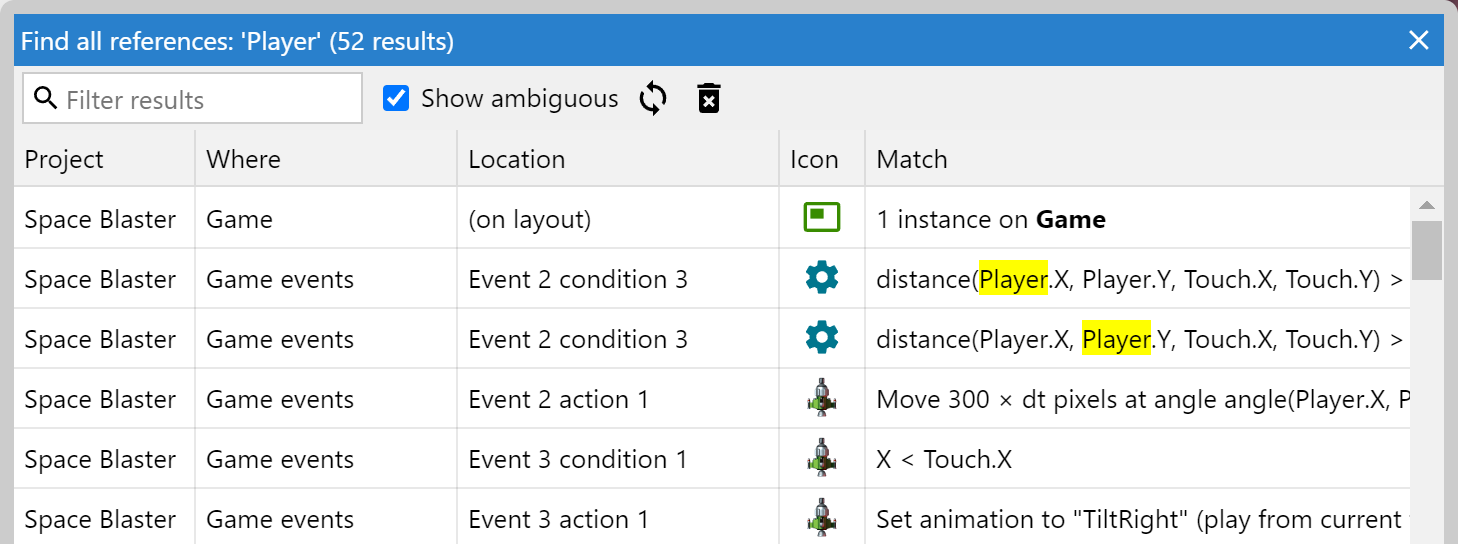This screenshot has width=1458, height=544.
Task: Sort by the Project column header
Action: [64, 160]
